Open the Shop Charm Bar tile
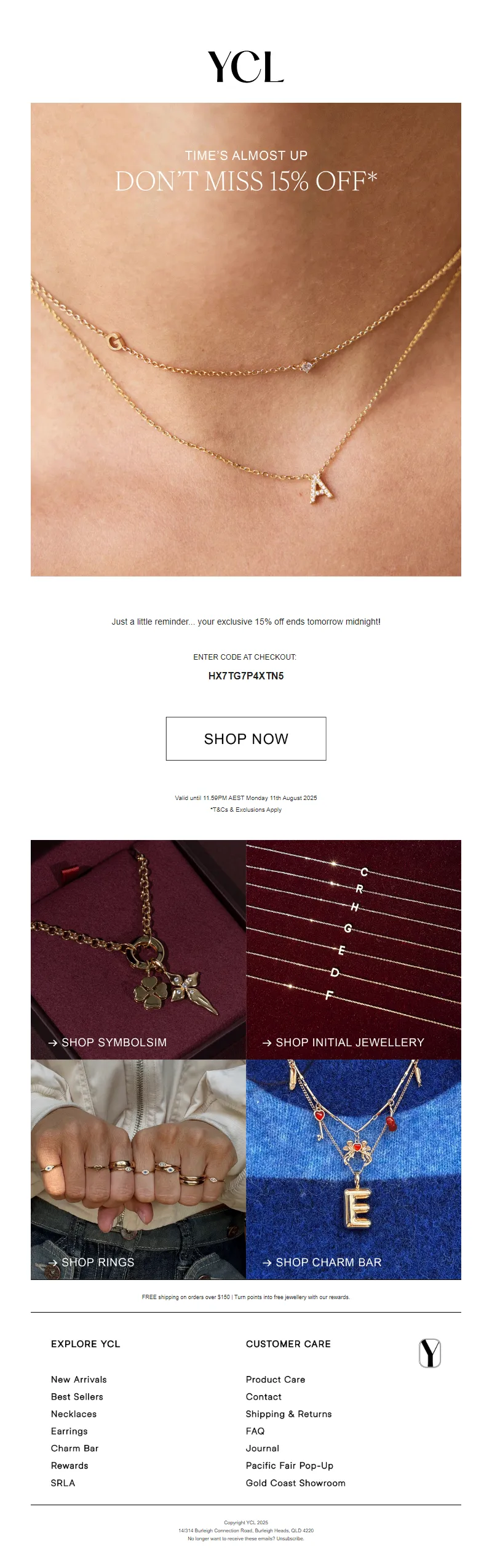The image size is (492, 1568). [x=354, y=1169]
